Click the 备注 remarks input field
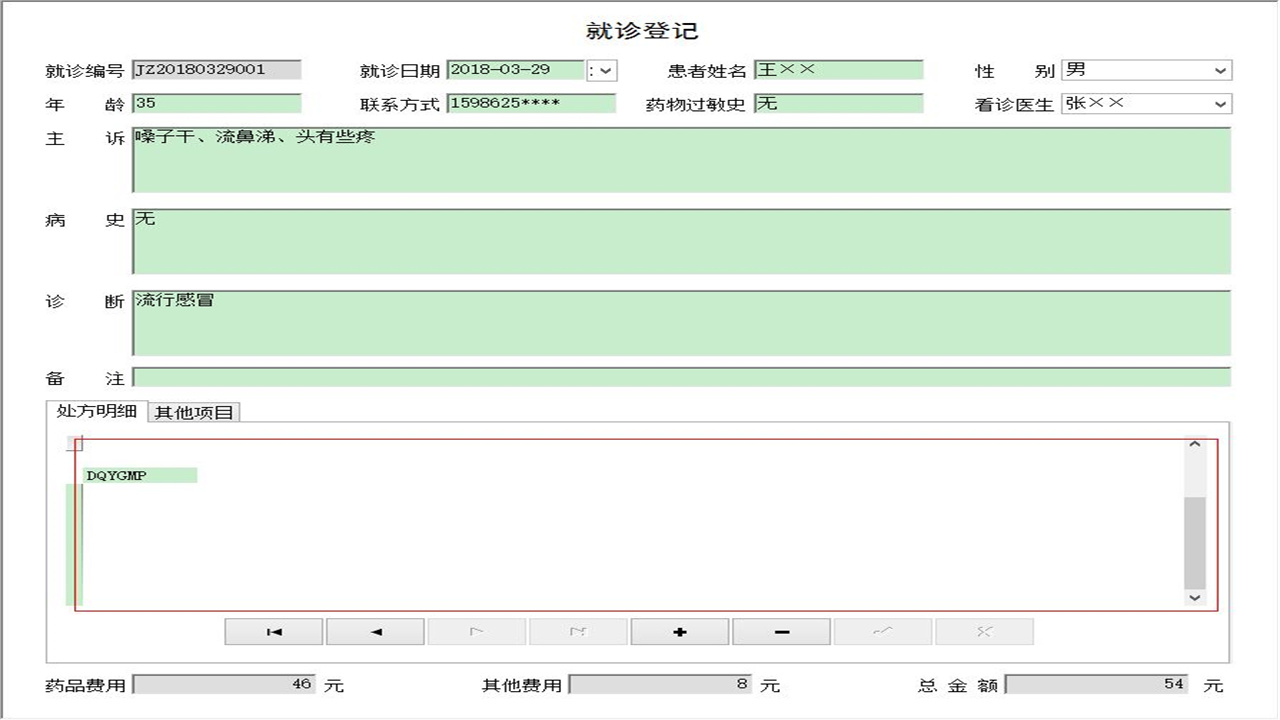 (x=680, y=376)
